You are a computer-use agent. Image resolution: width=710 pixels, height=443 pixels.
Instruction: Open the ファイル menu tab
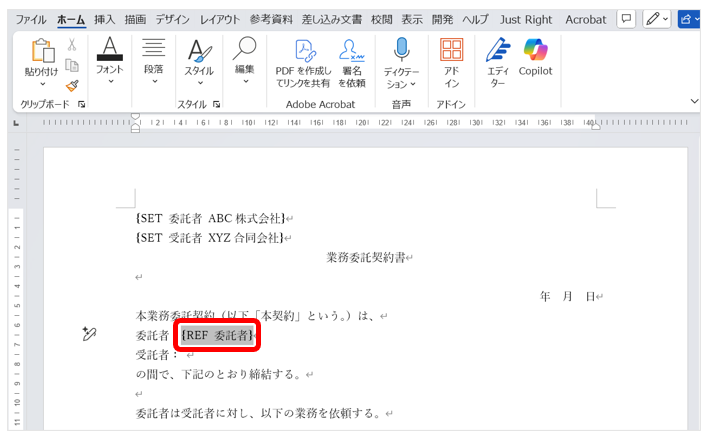pos(31,19)
